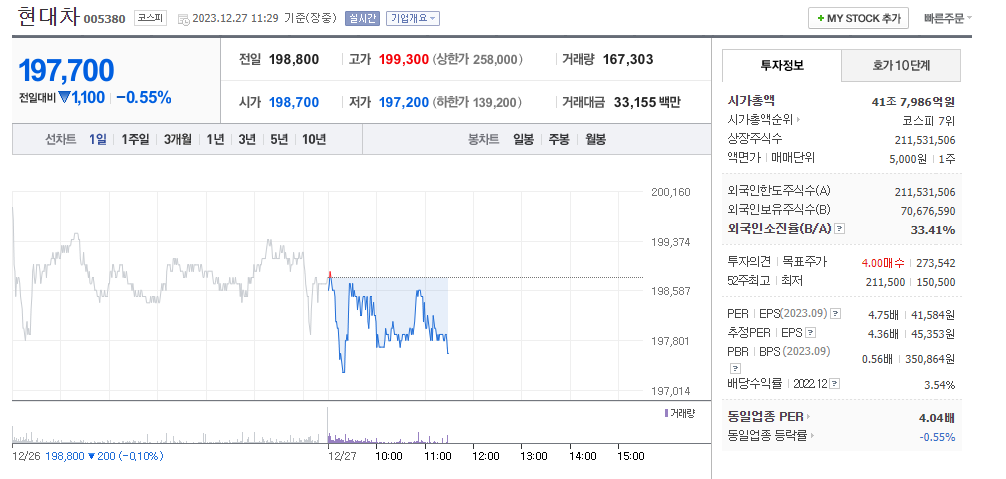Show 월봉 candlestick chart

coord(595,139)
